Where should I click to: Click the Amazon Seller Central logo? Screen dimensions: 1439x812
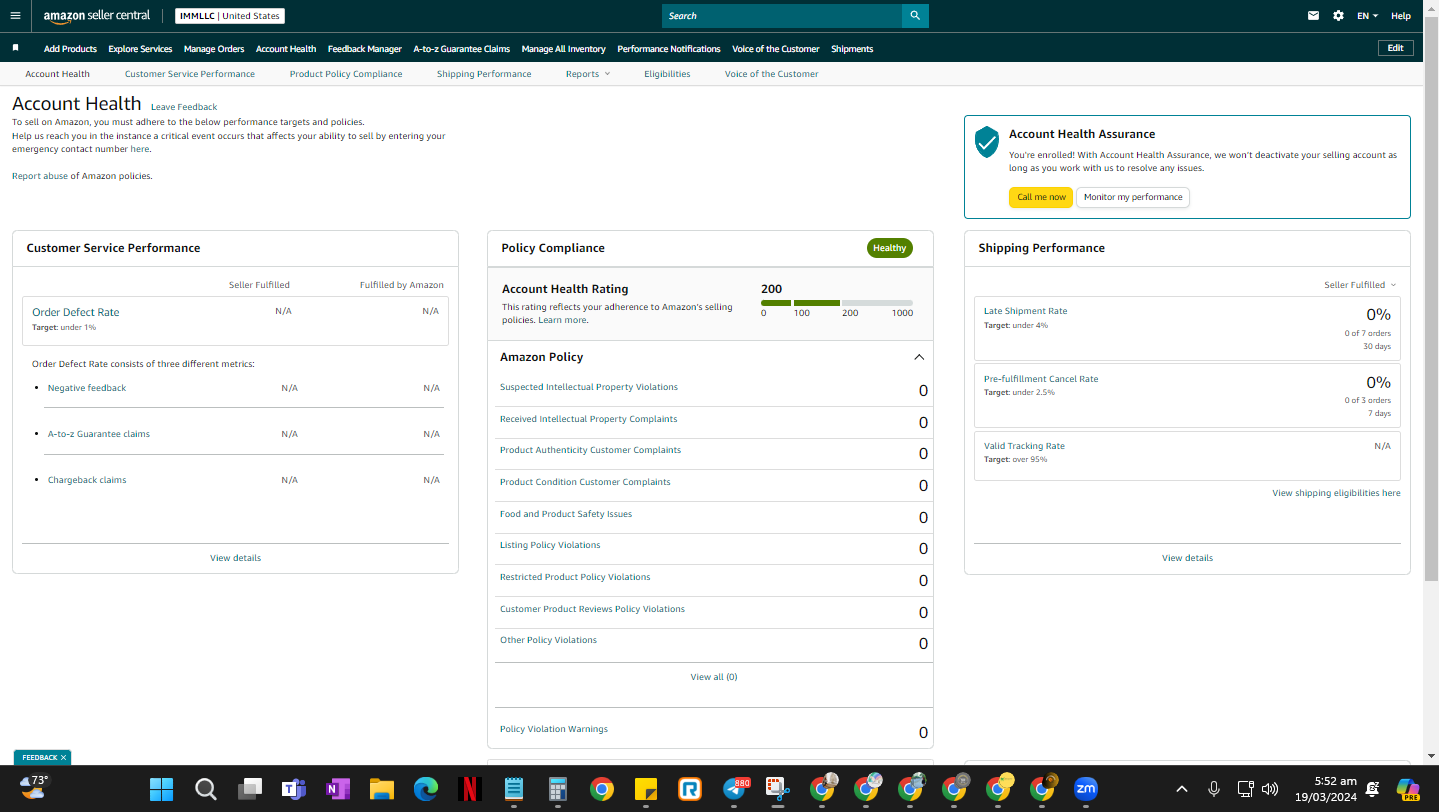[x=97, y=16]
